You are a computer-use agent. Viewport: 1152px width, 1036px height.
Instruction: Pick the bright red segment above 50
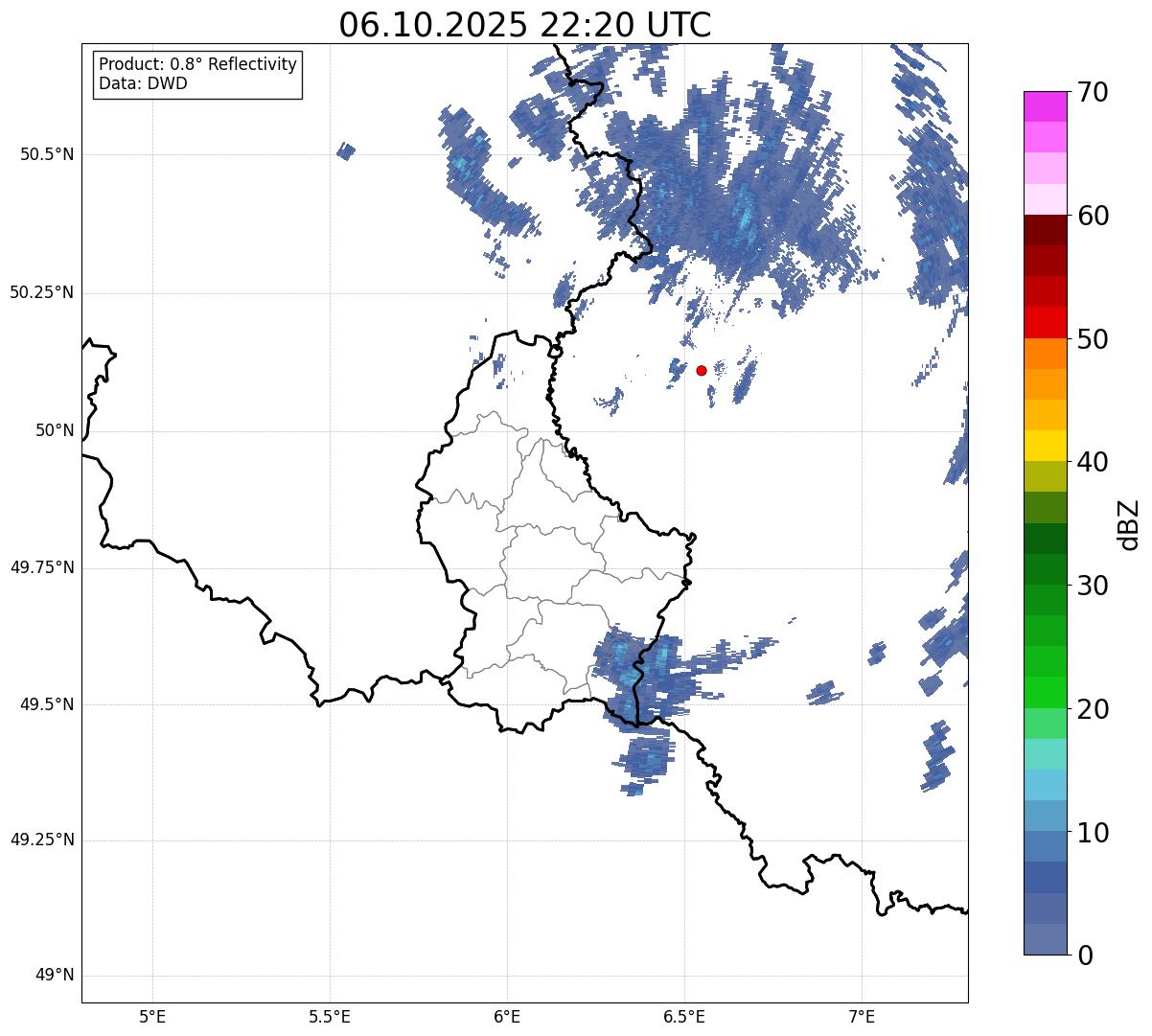[x=1045, y=322]
